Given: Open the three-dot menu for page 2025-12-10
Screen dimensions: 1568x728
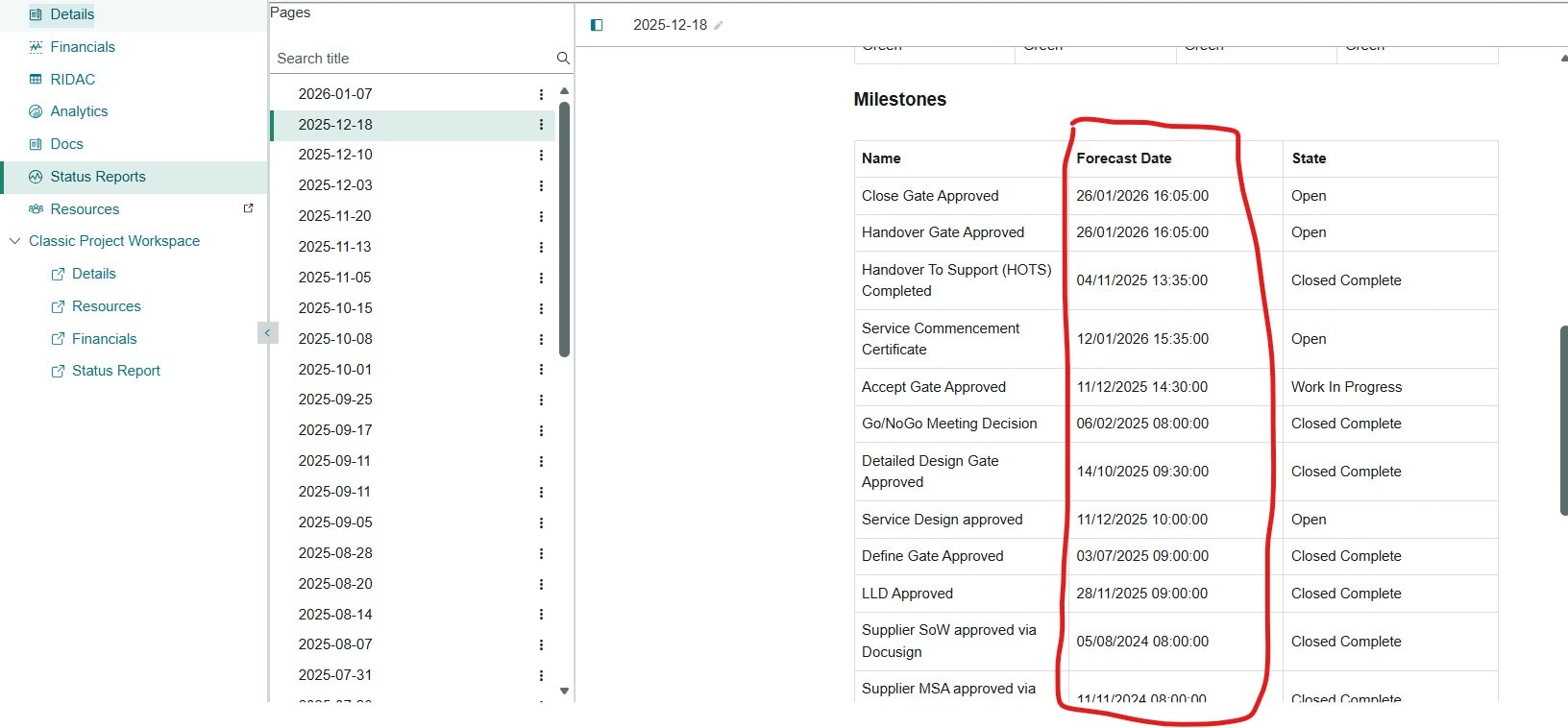Looking at the screenshot, I should click(541, 156).
